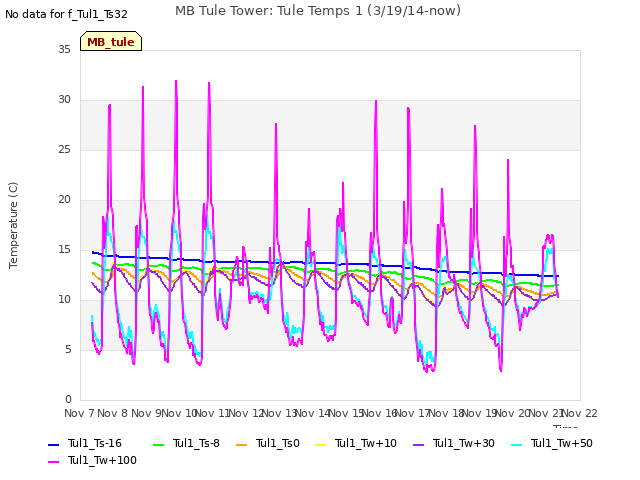
Task: Click the 35 y-axis tick label
Action: click(x=64, y=49)
